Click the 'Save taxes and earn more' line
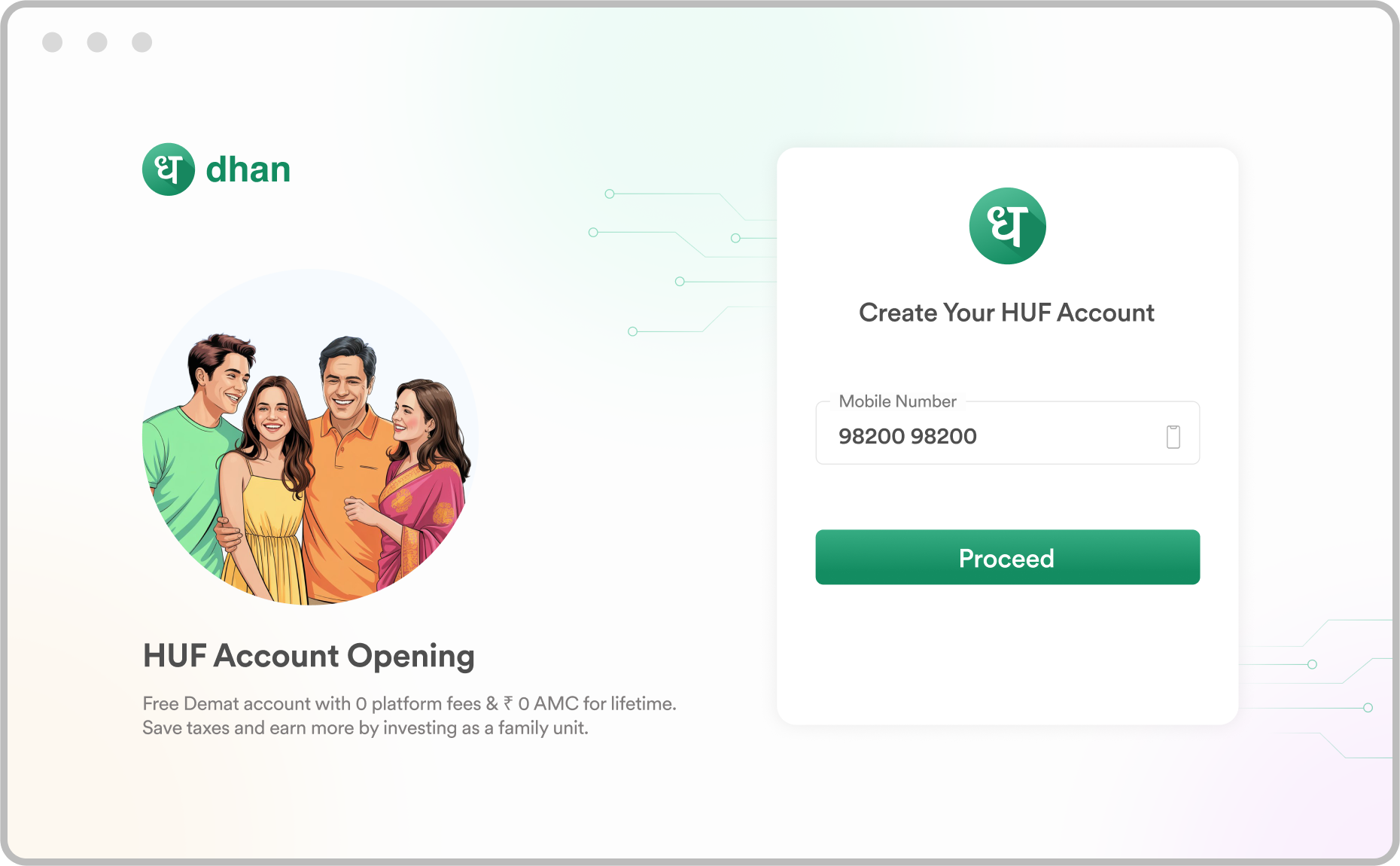 click(365, 728)
